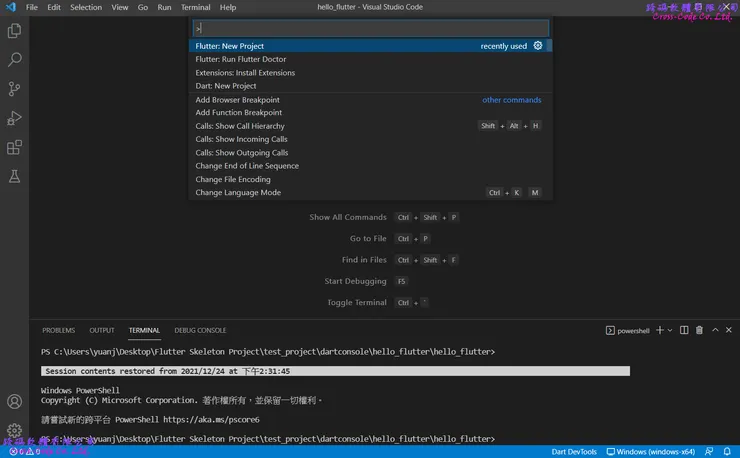
Task: Kill terminal with the trash icon
Action: click(x=699, y=330)
